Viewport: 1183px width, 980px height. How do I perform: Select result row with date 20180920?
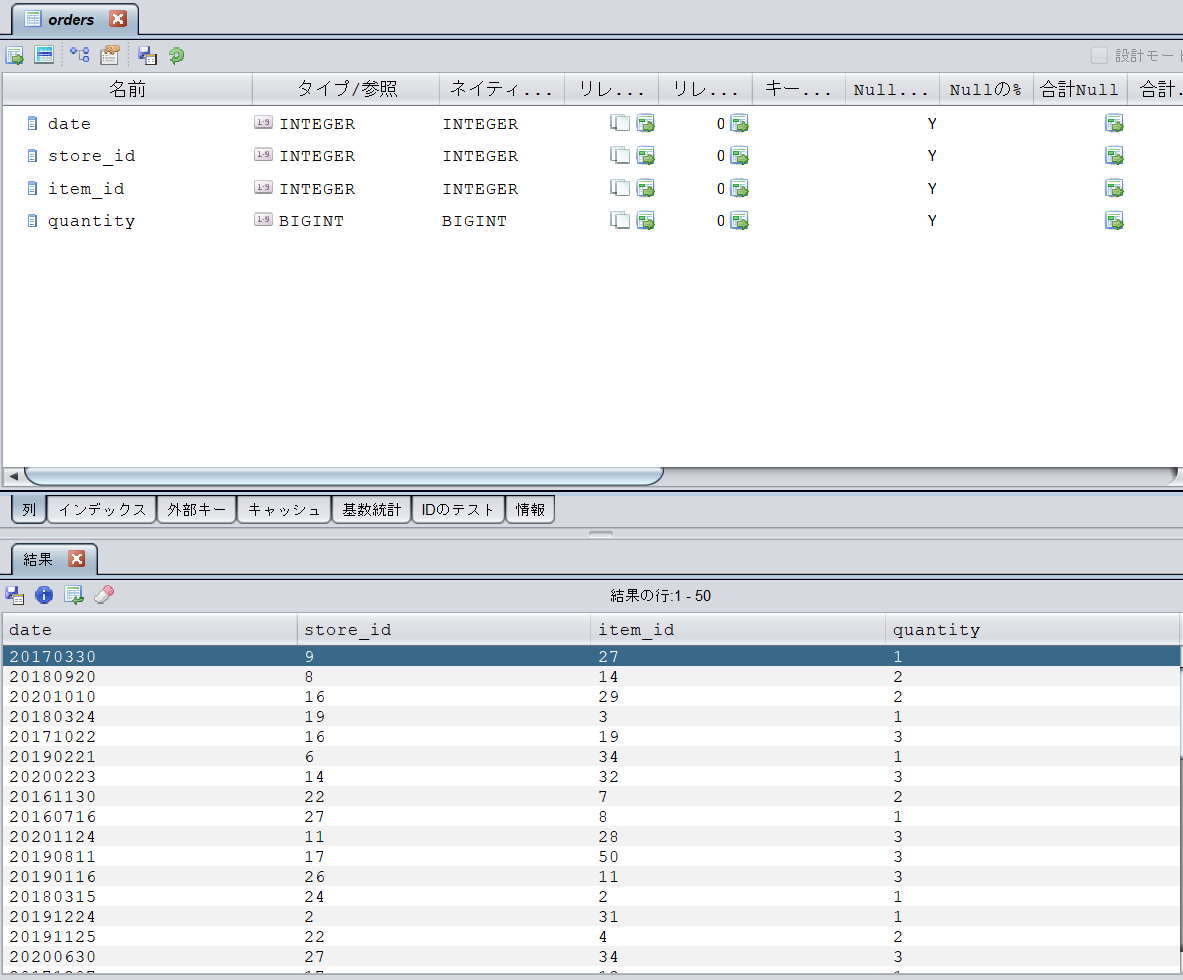point(592,677)
